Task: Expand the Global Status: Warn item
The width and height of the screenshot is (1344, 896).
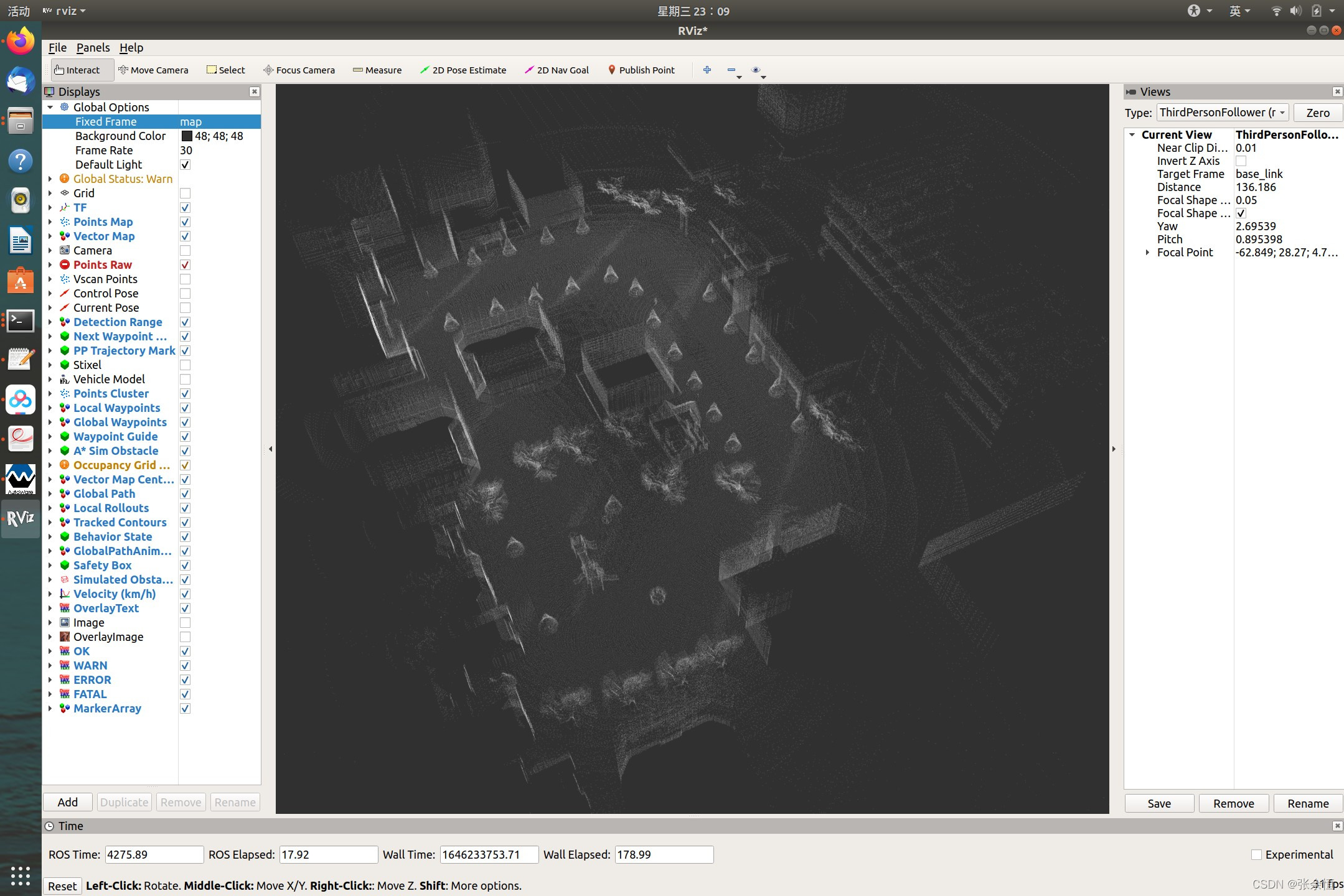Action: (50, 179)
